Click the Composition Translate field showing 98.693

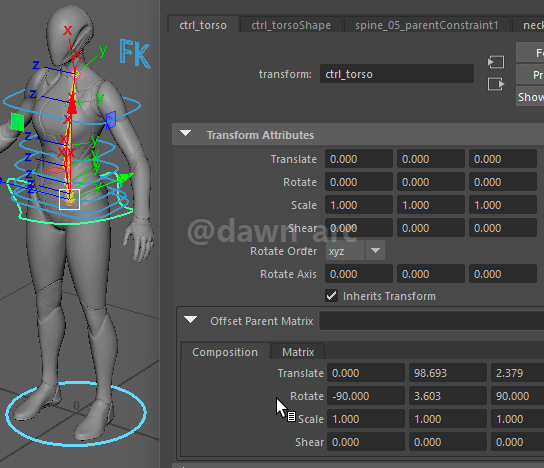tap(448, 373)
